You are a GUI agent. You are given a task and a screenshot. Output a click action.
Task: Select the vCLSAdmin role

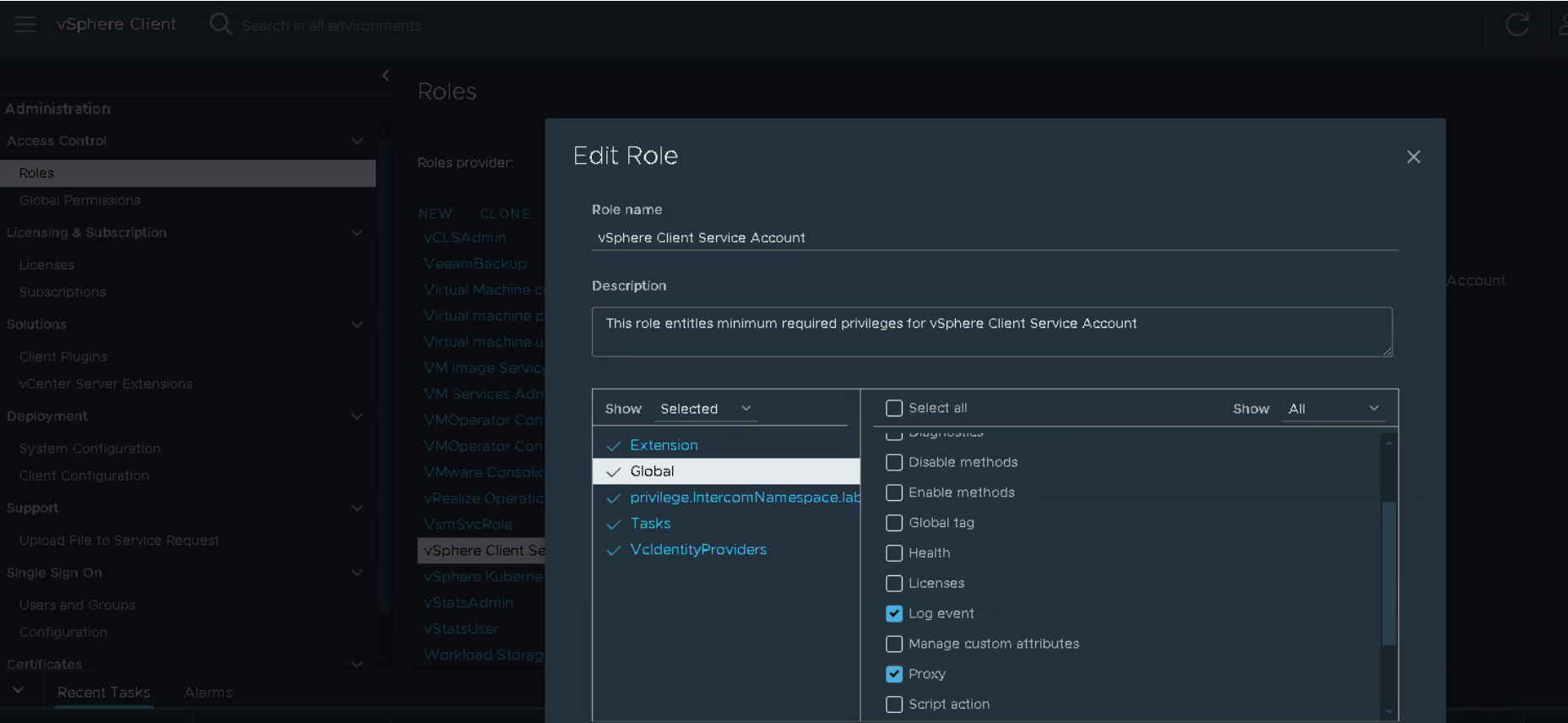tap(465, 237)
